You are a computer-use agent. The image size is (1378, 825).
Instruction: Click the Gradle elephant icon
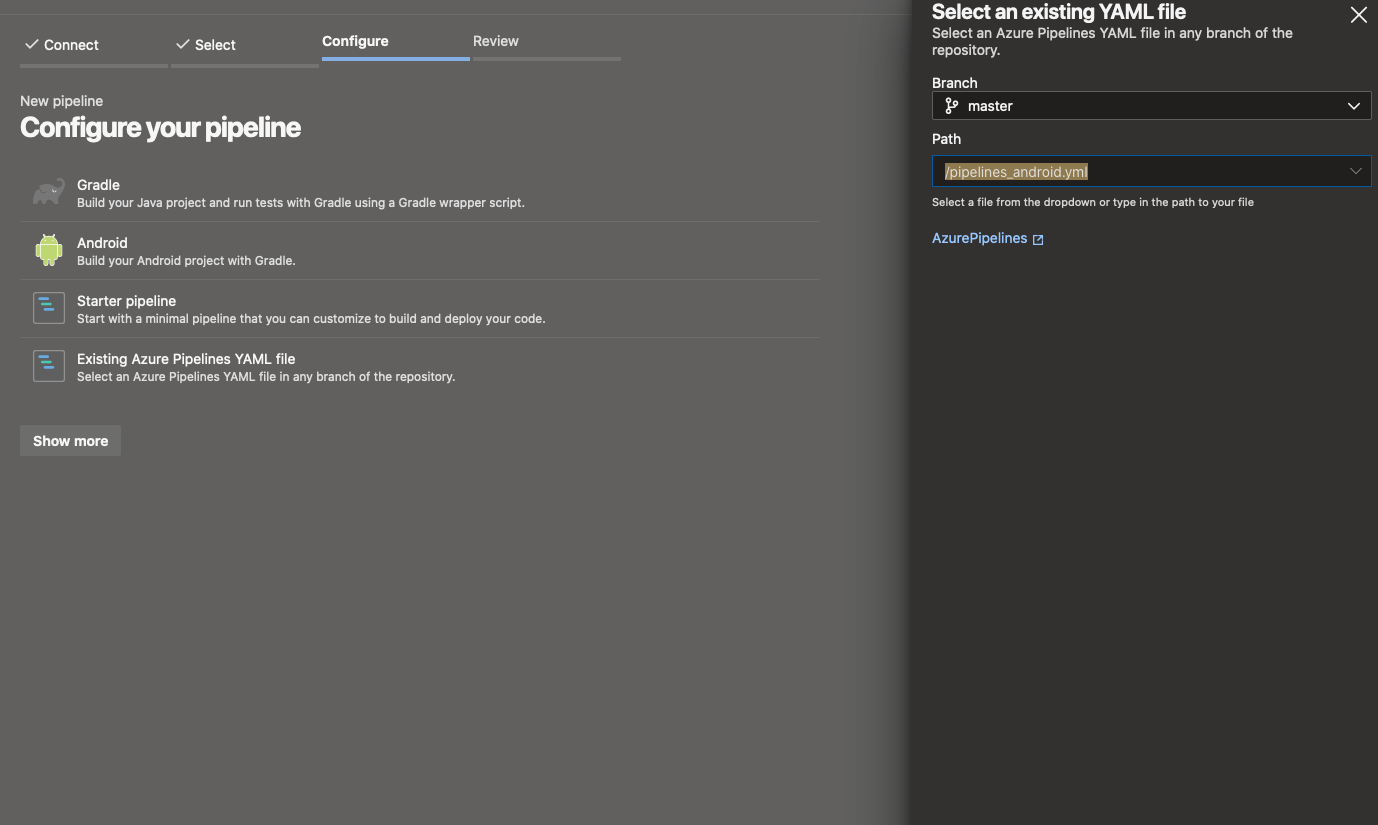pos(49,192)
